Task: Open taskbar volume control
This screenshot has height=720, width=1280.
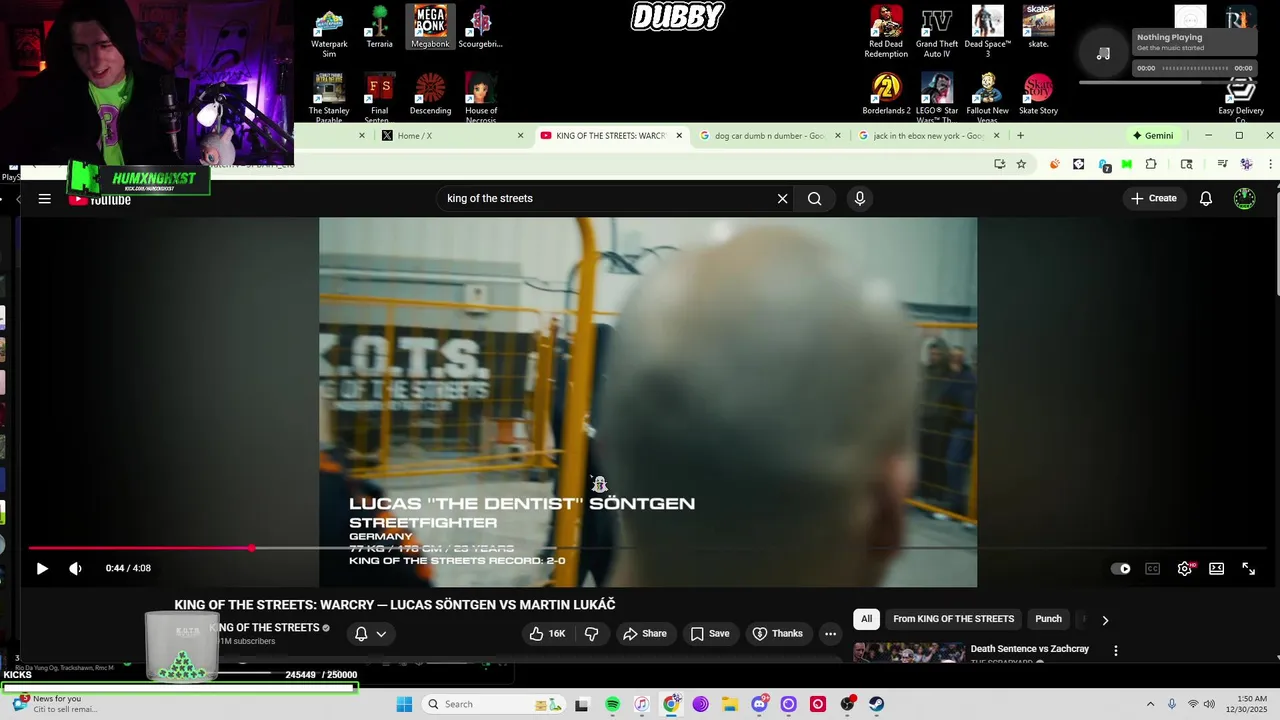Action: click(x=1209, y=705)
